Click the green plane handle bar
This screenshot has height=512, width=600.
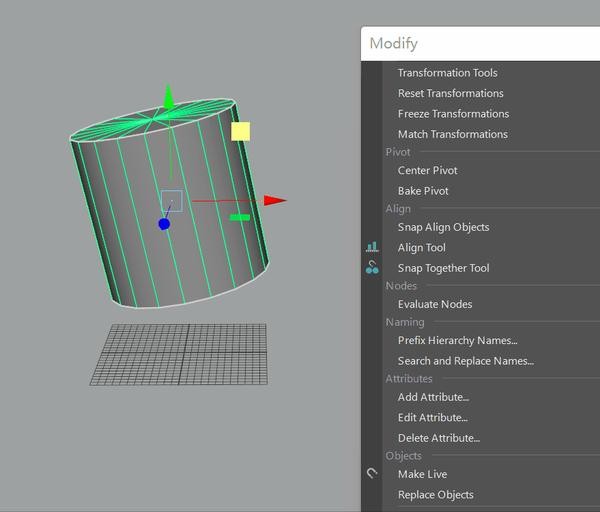(x=240, y=217)
